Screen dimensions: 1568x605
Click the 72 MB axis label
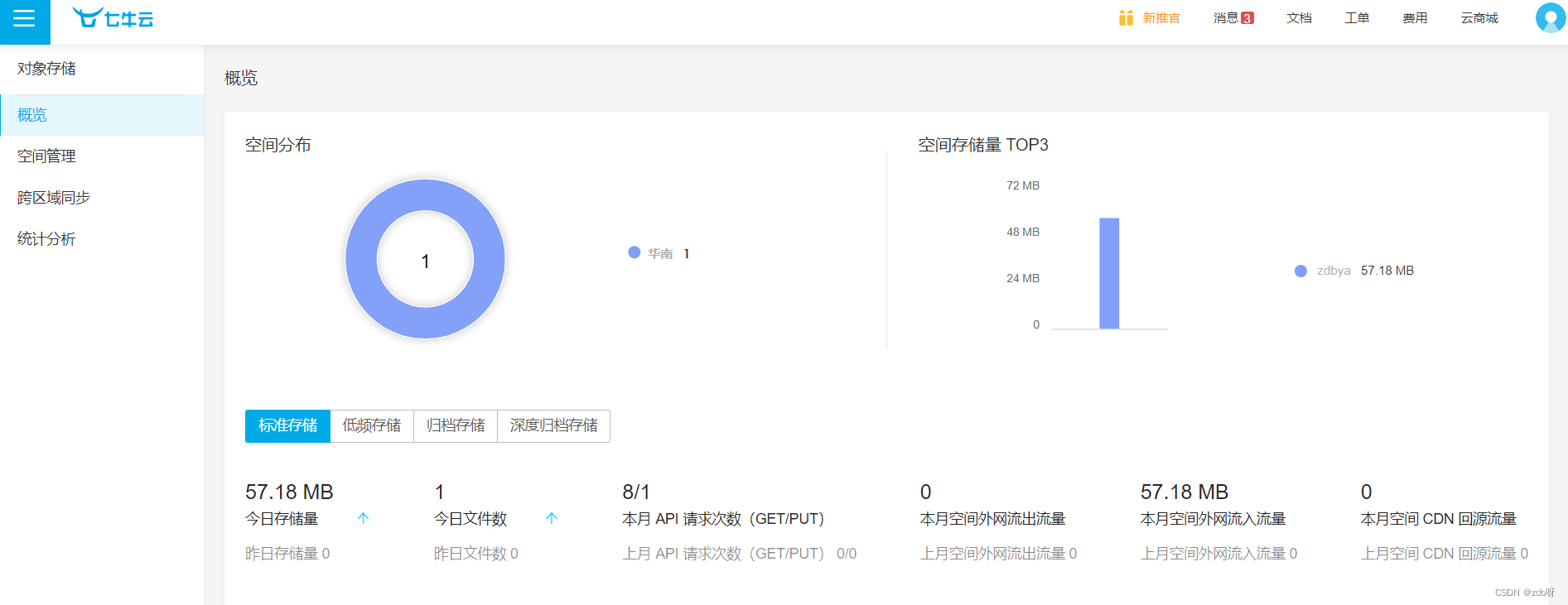[1023, 185]
